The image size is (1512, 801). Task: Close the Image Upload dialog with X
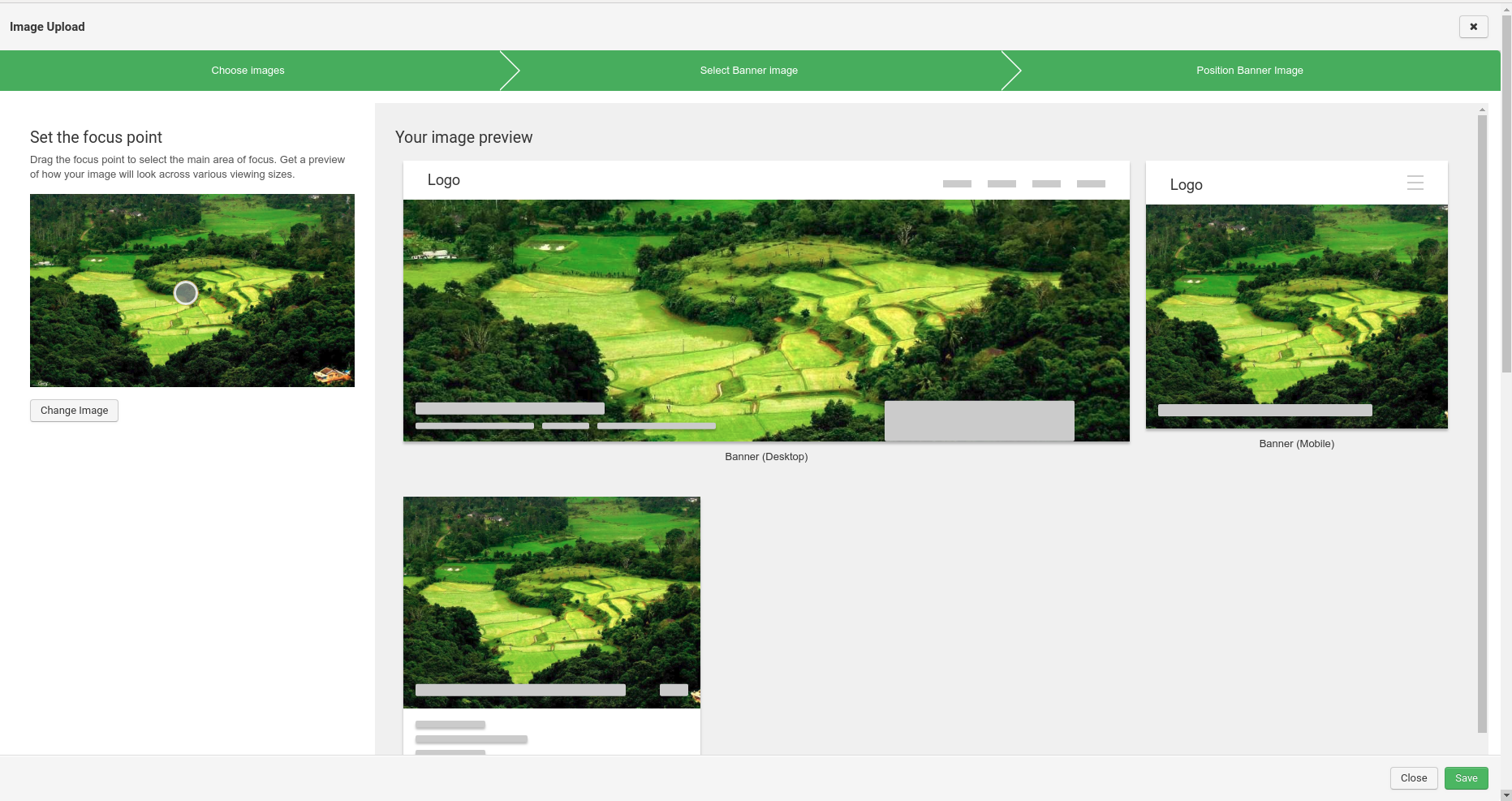1473,27
